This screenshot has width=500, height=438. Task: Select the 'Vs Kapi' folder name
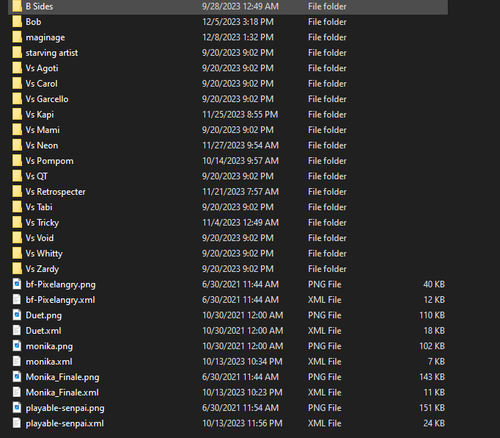[40, 115]
